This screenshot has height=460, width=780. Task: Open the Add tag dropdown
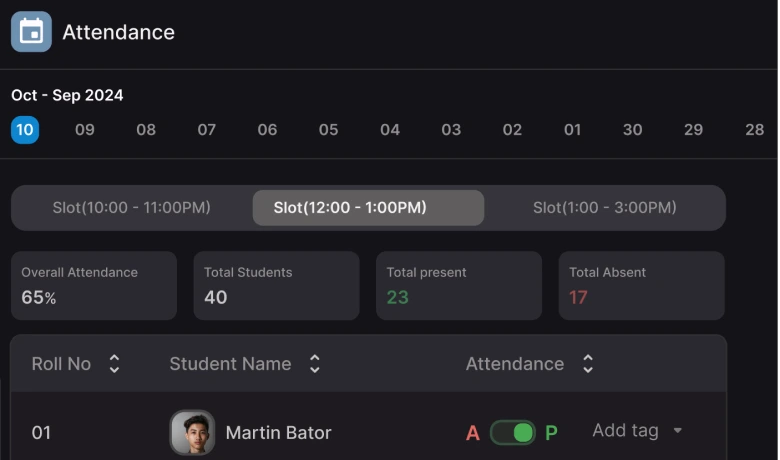[x=626, y=431]
